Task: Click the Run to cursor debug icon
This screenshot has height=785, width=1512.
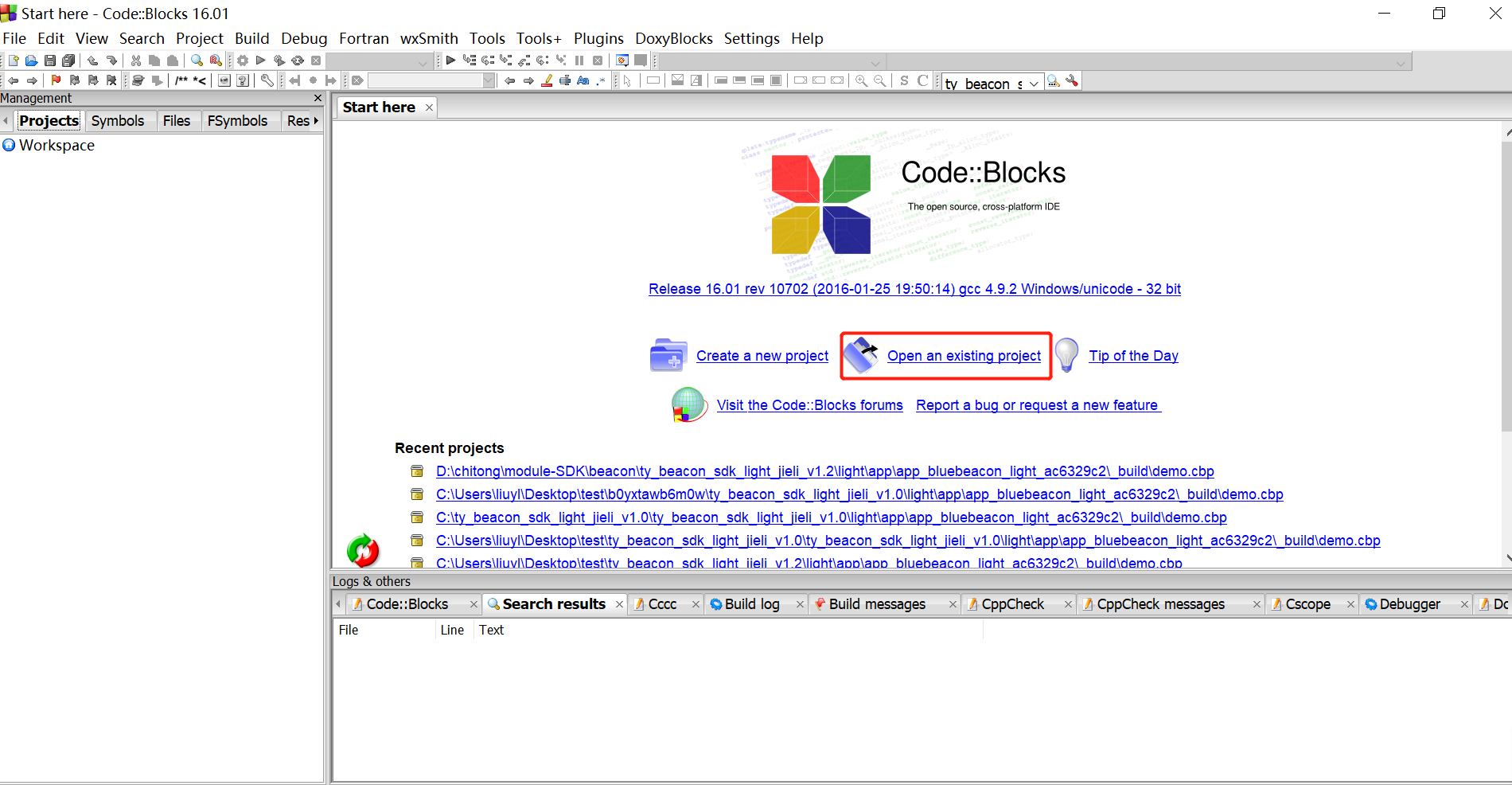Action: tap(470, 60)
